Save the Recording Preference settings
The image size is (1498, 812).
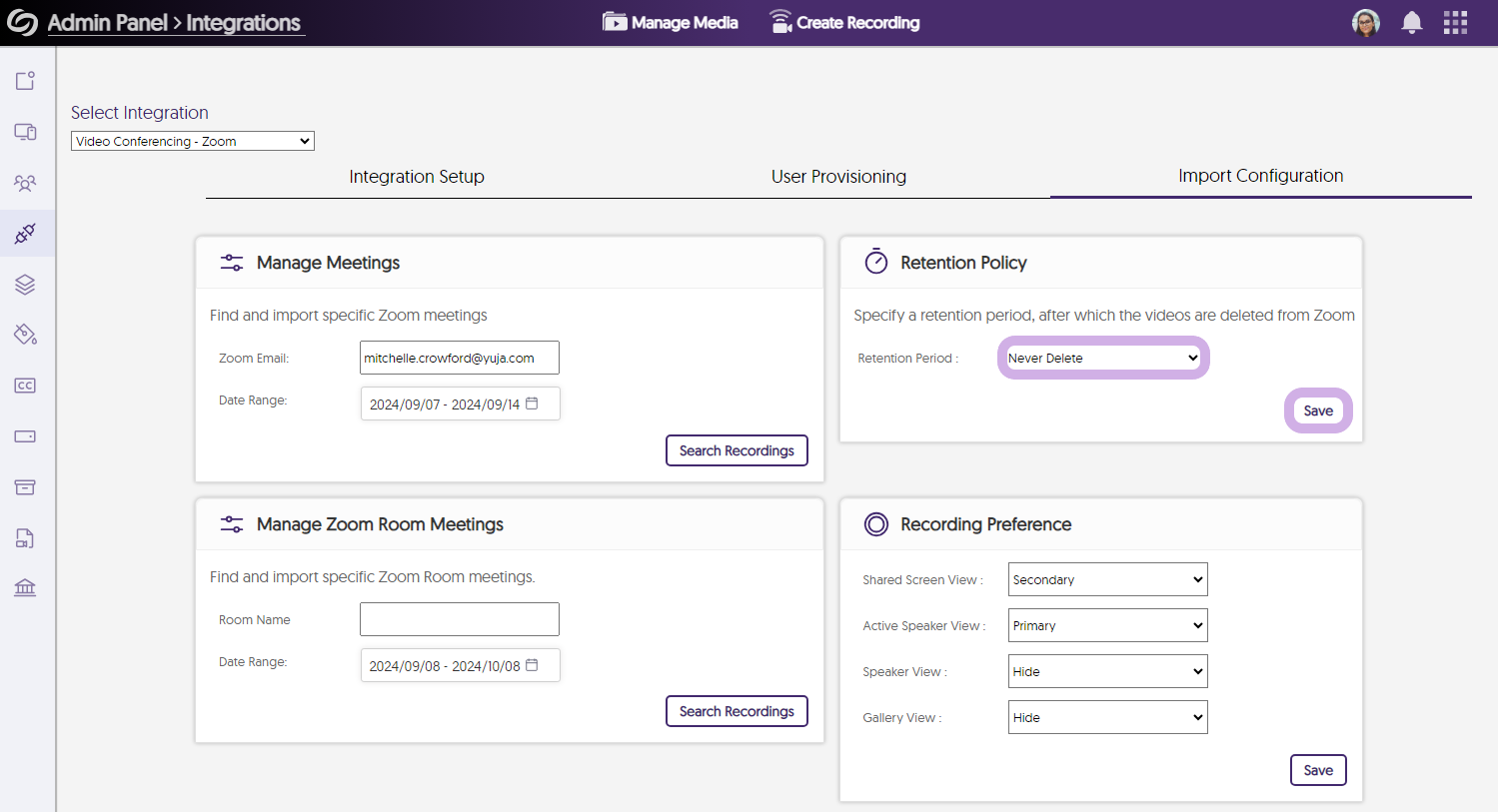[1318, 770]
